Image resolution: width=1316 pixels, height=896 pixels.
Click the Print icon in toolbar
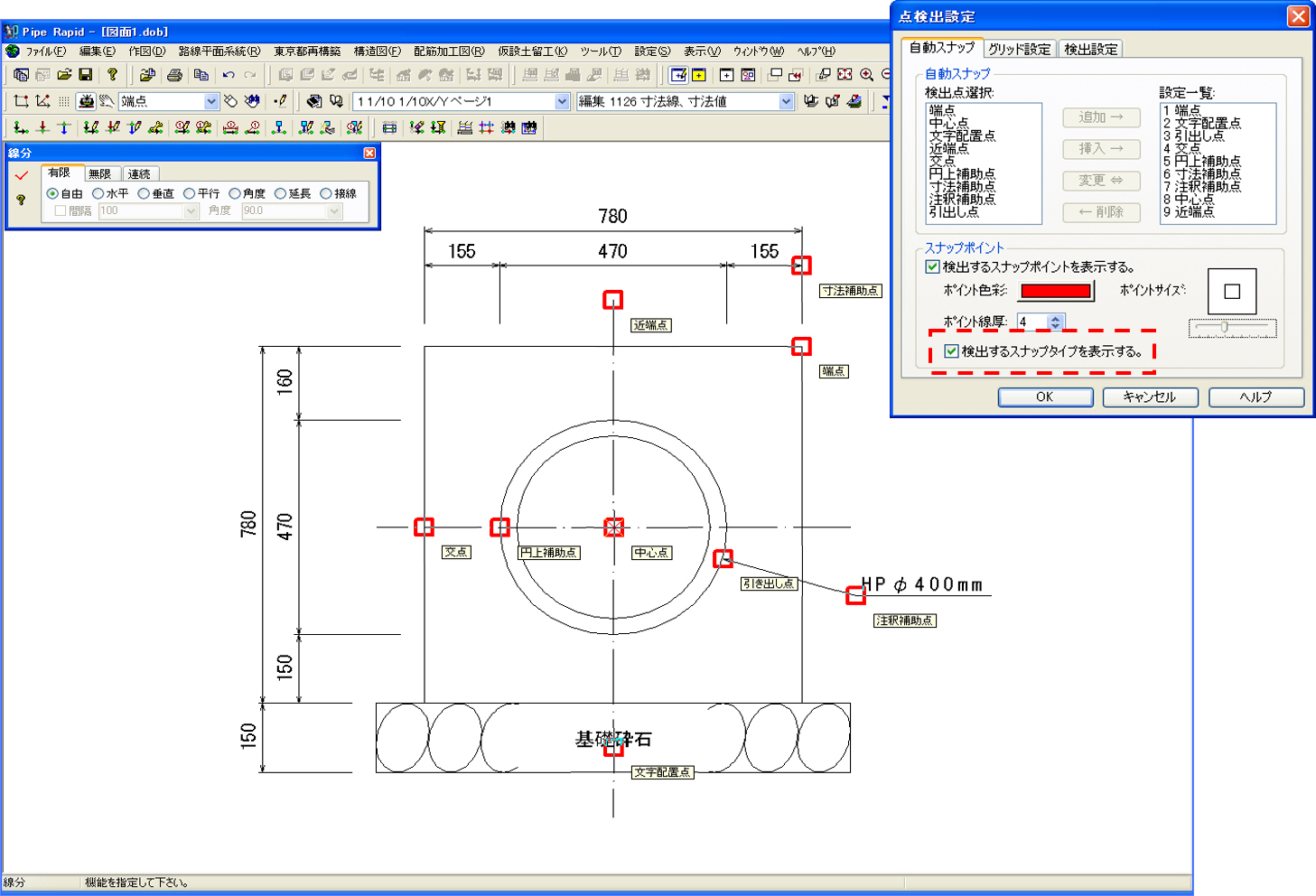(x=175, y=74)
